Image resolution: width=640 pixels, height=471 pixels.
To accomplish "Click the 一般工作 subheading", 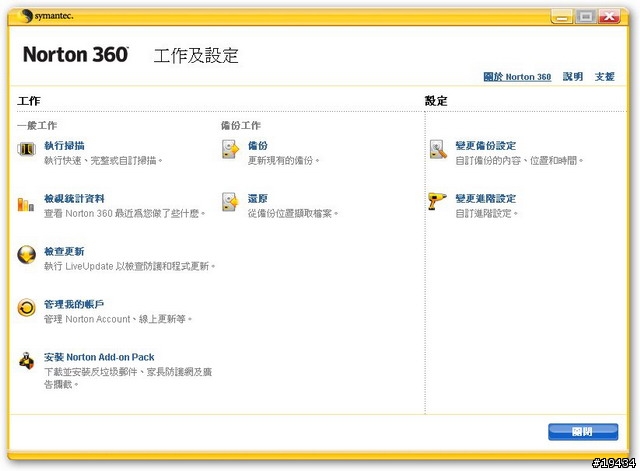I will pos(37,125).
